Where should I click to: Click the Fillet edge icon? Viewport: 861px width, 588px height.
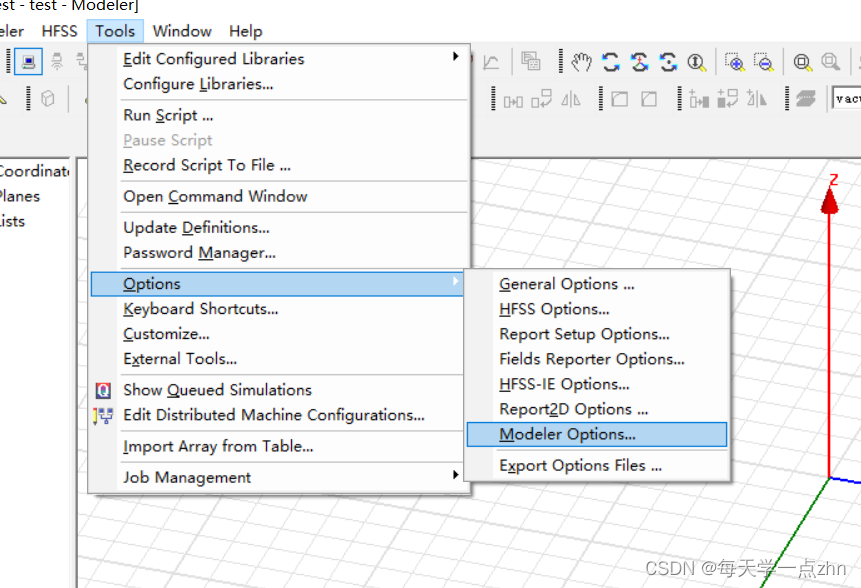620,99
